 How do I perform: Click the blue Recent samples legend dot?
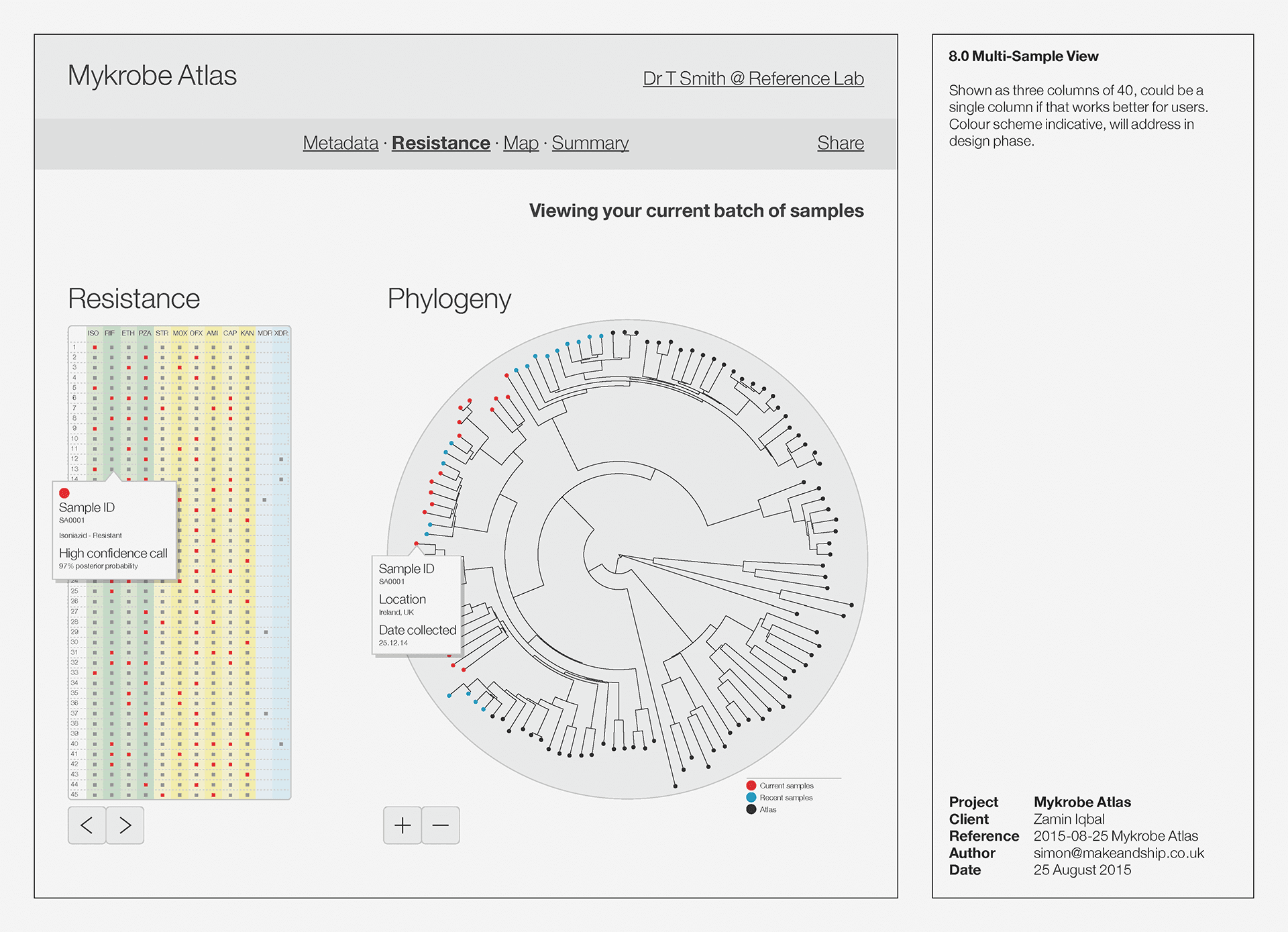751,798
